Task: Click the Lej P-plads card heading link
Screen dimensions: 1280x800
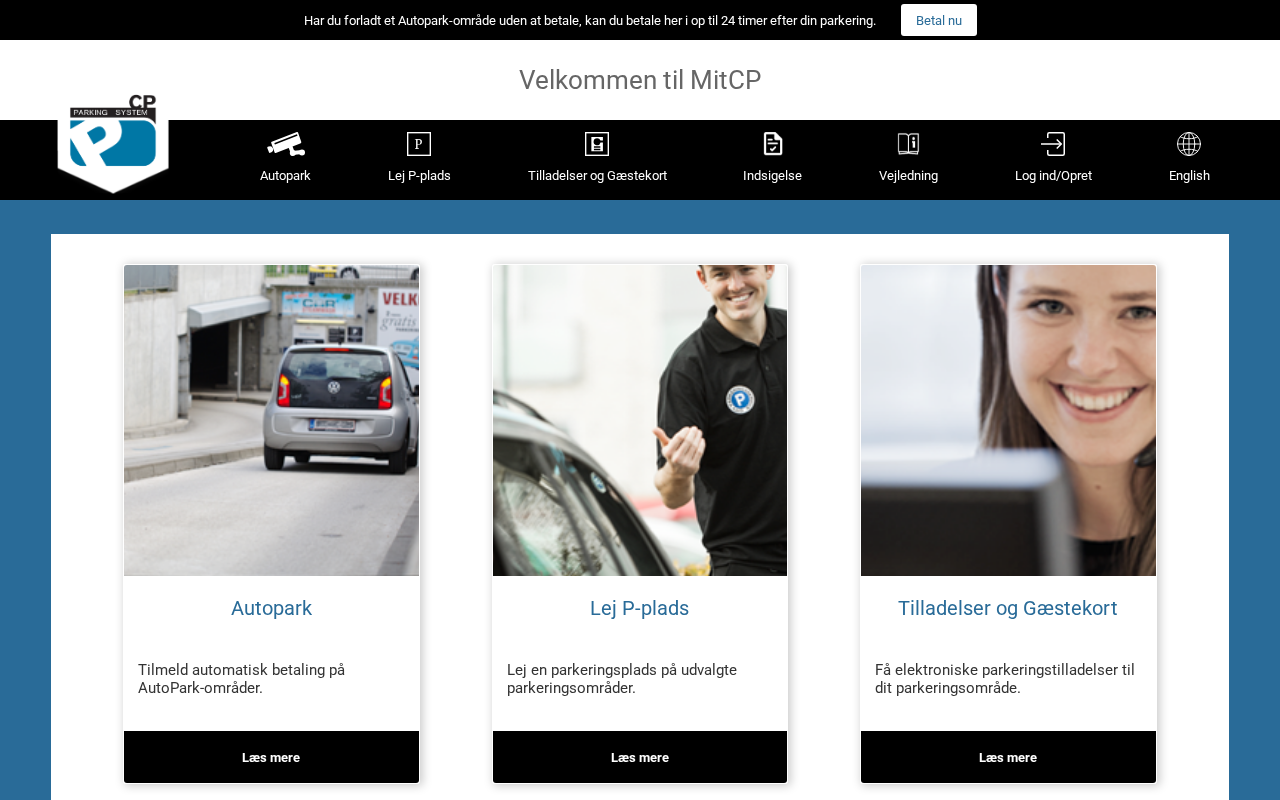Action: click(x=640, y=608)
